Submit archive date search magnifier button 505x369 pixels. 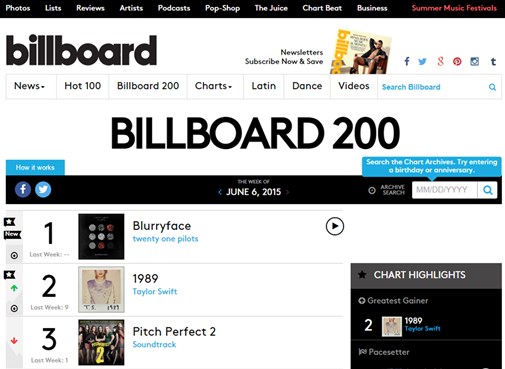[x=487, y=190]
